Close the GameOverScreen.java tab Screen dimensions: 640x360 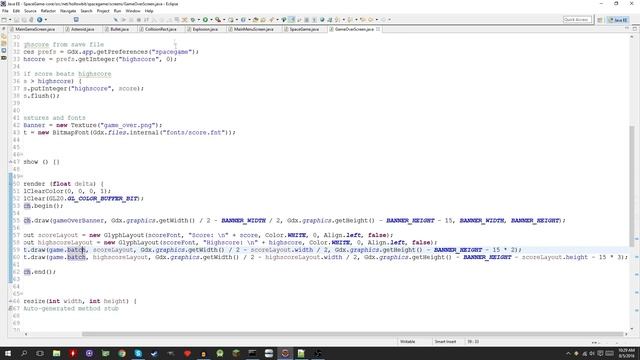click(378, 29)
